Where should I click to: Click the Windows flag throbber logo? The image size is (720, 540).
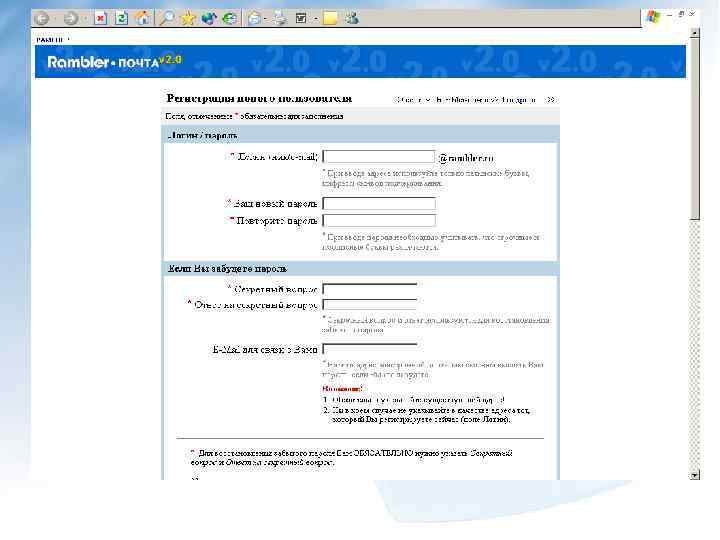click(x=652, y=17)
